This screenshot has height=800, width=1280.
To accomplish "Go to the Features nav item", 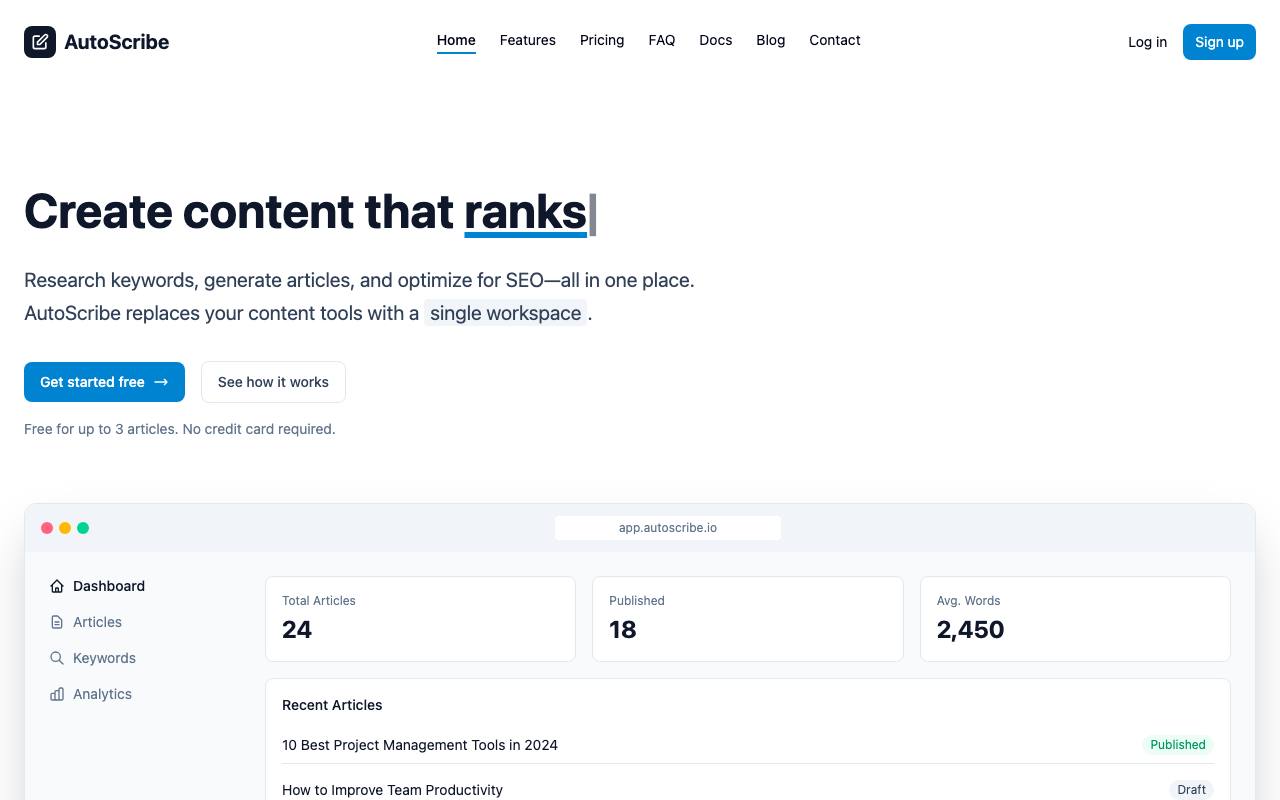I will [x=528, y=40].
